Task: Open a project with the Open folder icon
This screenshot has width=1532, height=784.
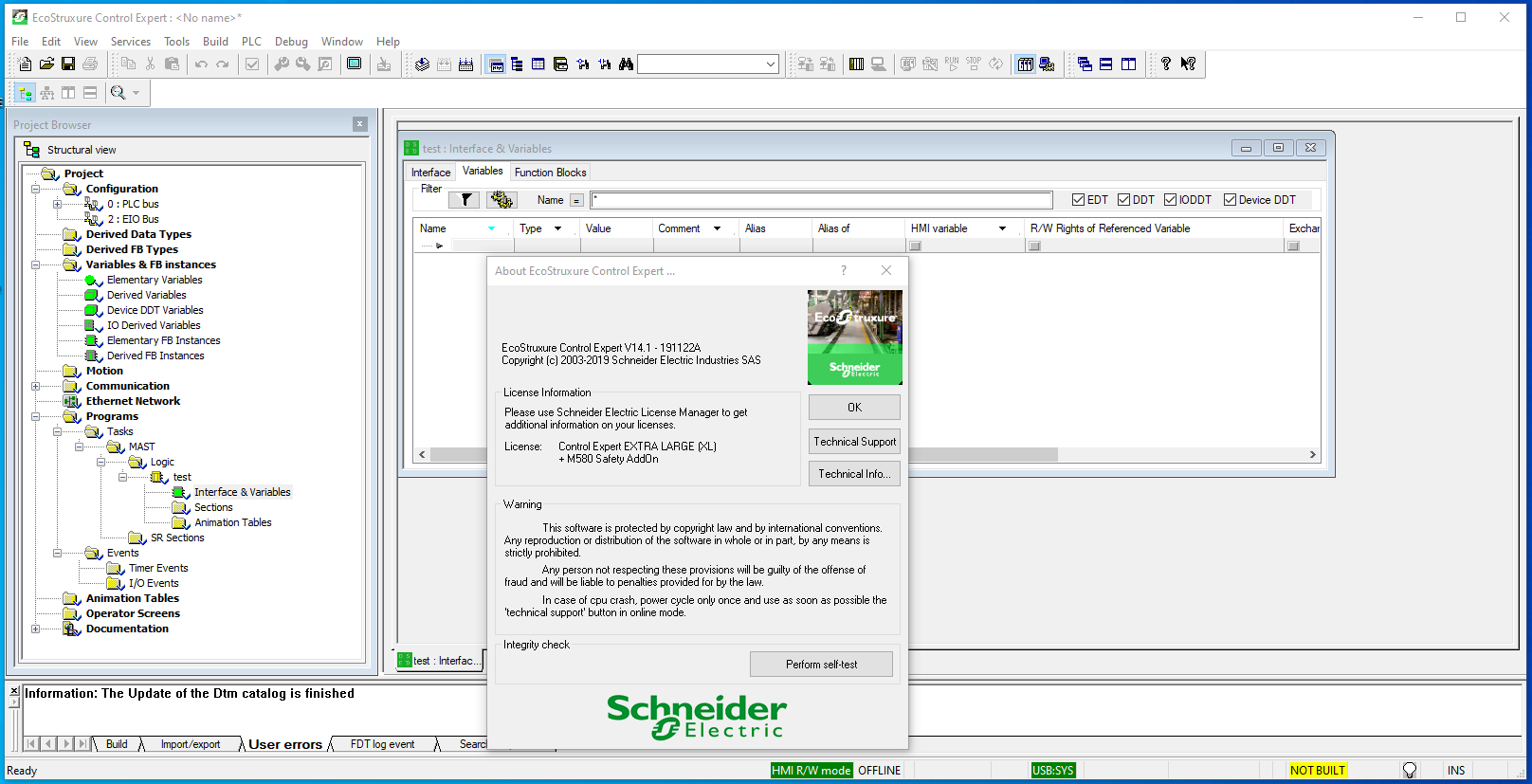Action: (x=46, y=64)
